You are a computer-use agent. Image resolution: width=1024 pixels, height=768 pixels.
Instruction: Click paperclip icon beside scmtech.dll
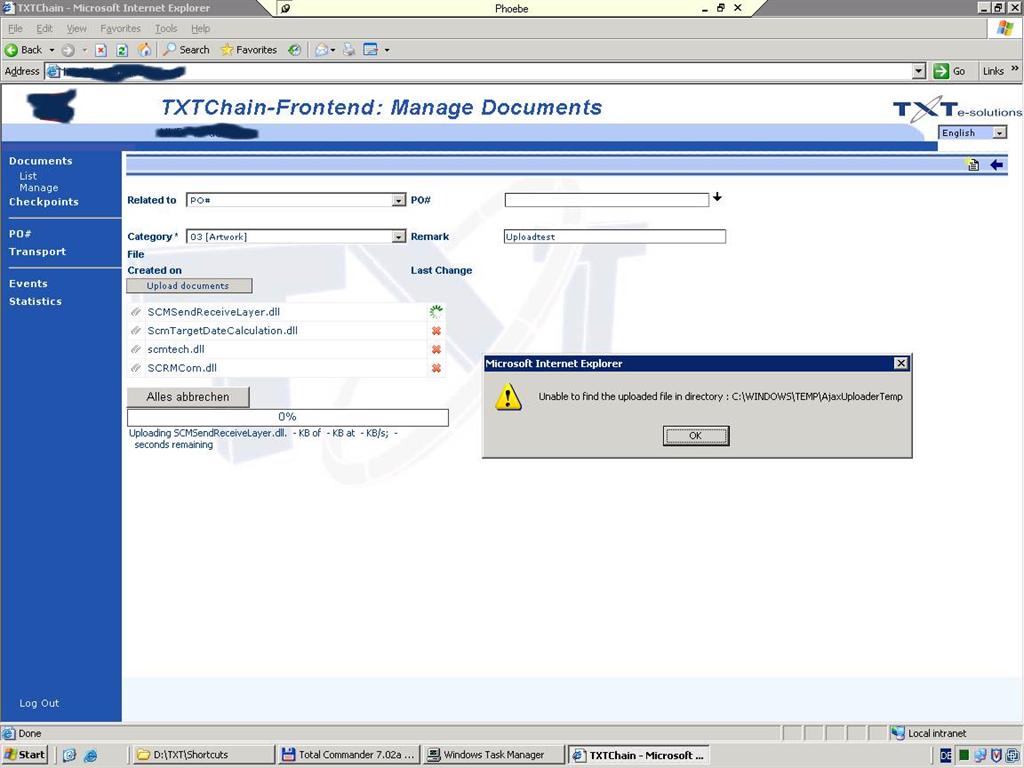[x=136, y=349]
